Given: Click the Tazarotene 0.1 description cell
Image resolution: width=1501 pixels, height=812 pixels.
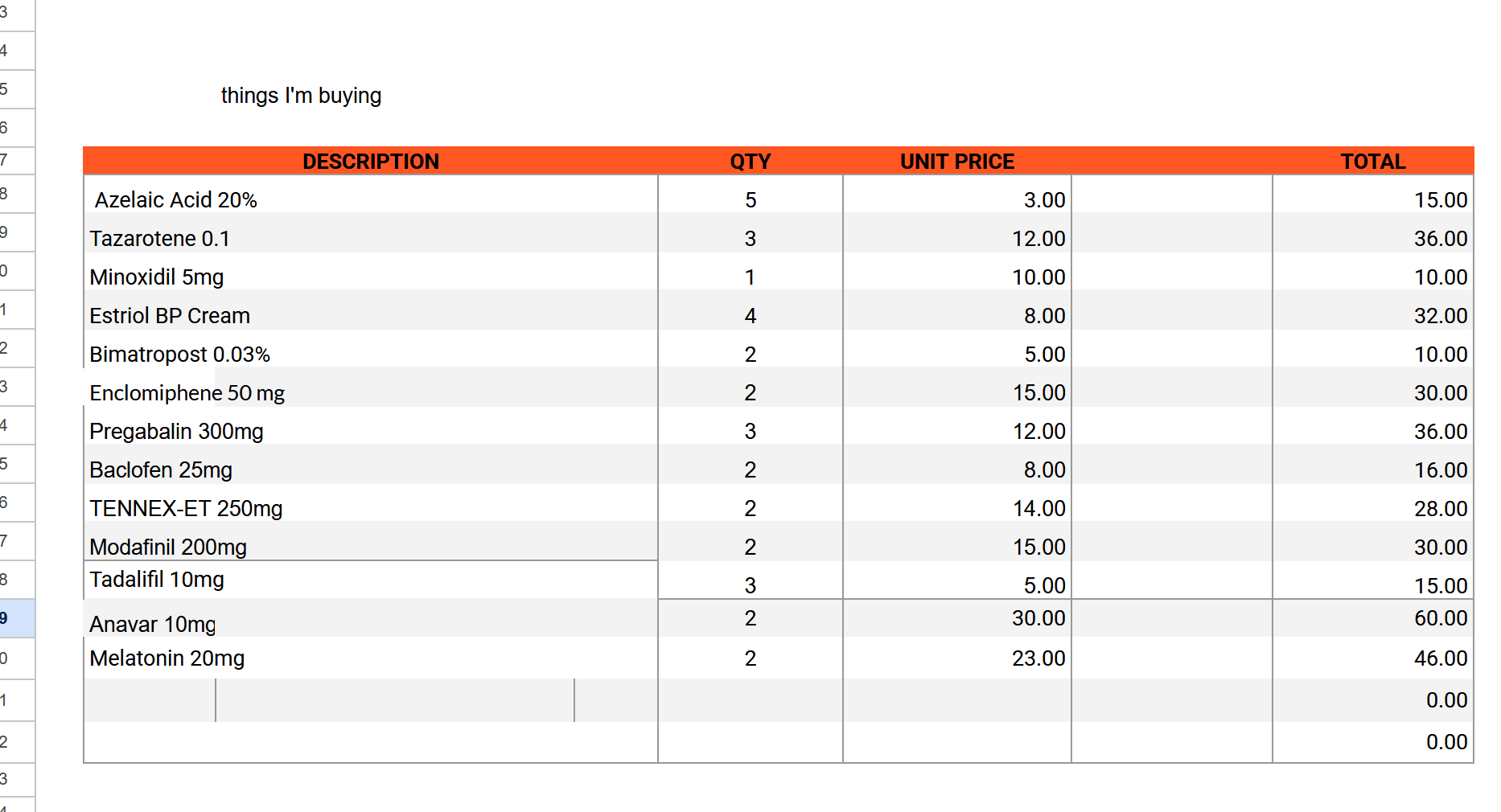Looking at the screenshot, I should tap(371, 238).
